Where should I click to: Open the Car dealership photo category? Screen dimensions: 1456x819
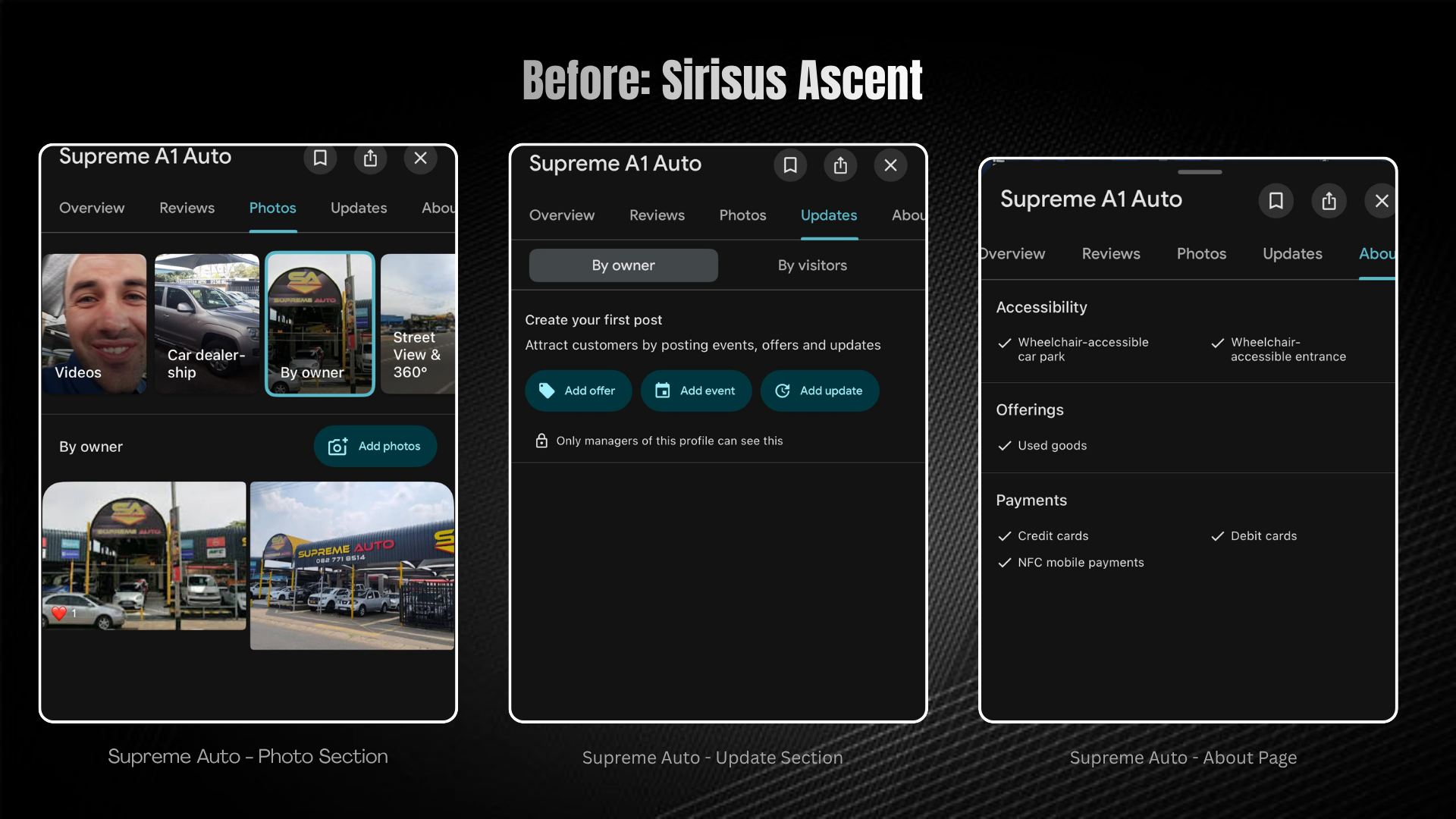tap(206, 324)
